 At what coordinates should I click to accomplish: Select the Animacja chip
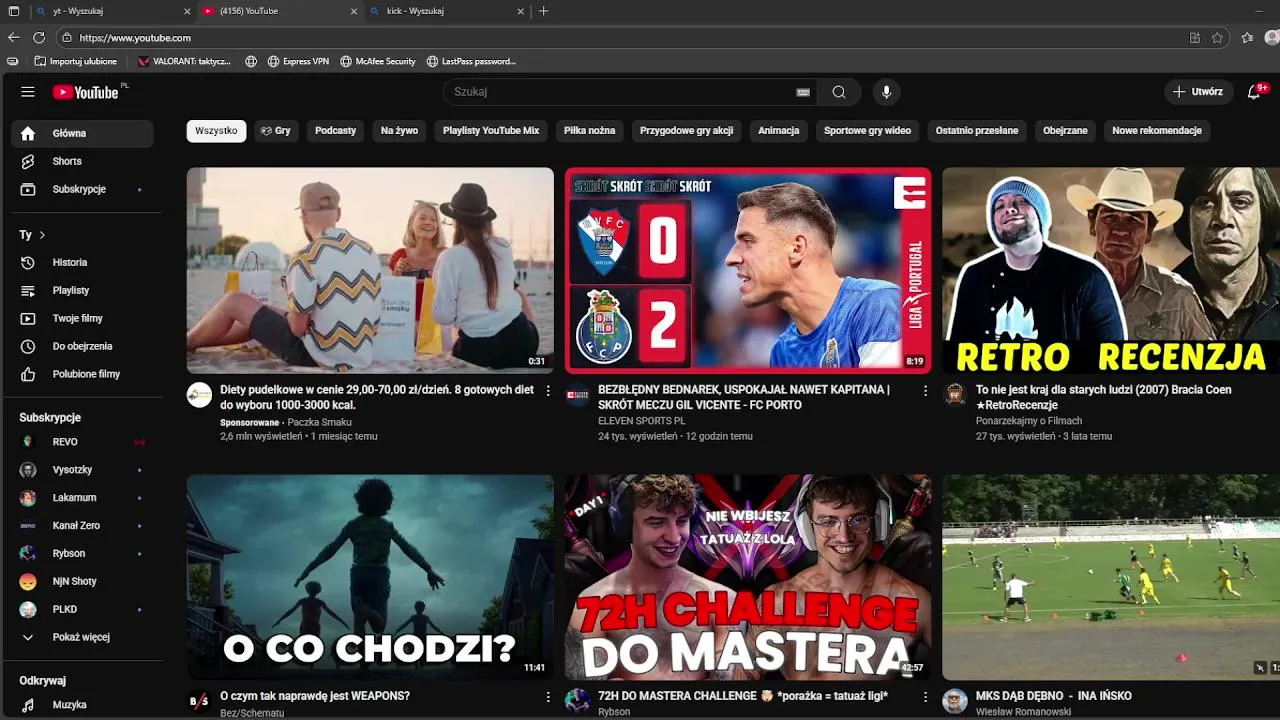tap(779, 131)
